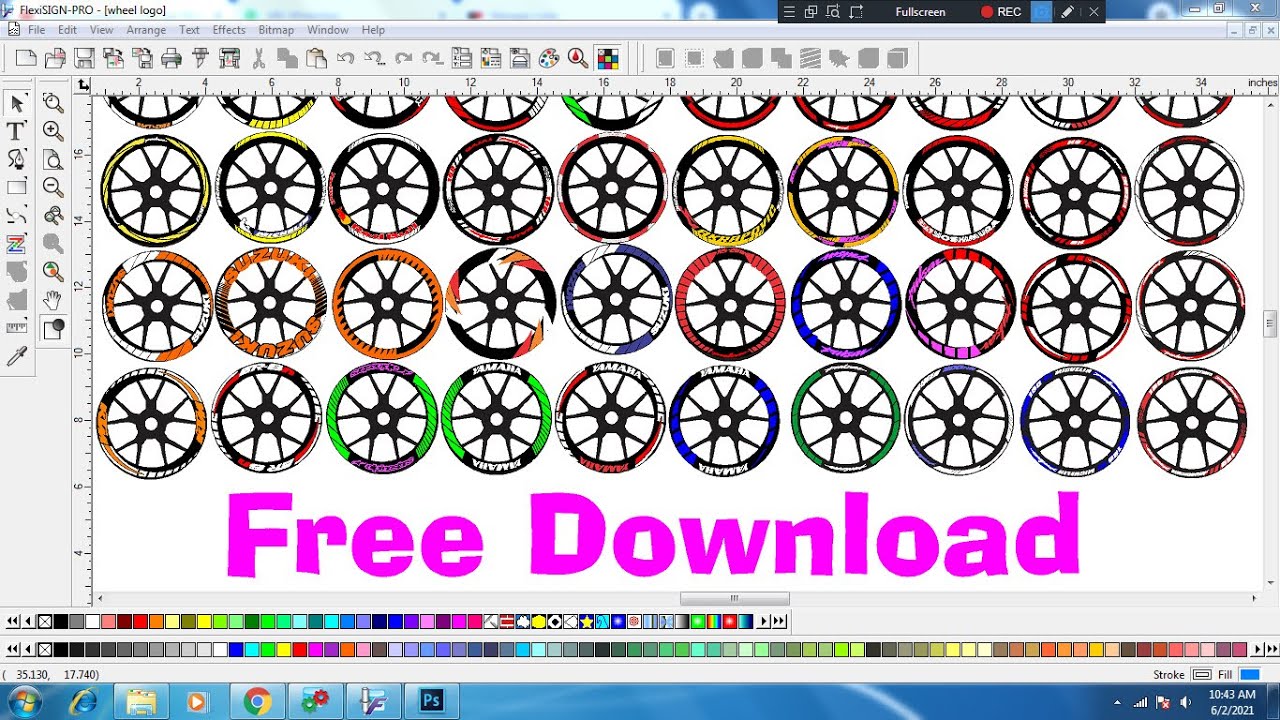Select the Eyedropper tool

point(17,356)
